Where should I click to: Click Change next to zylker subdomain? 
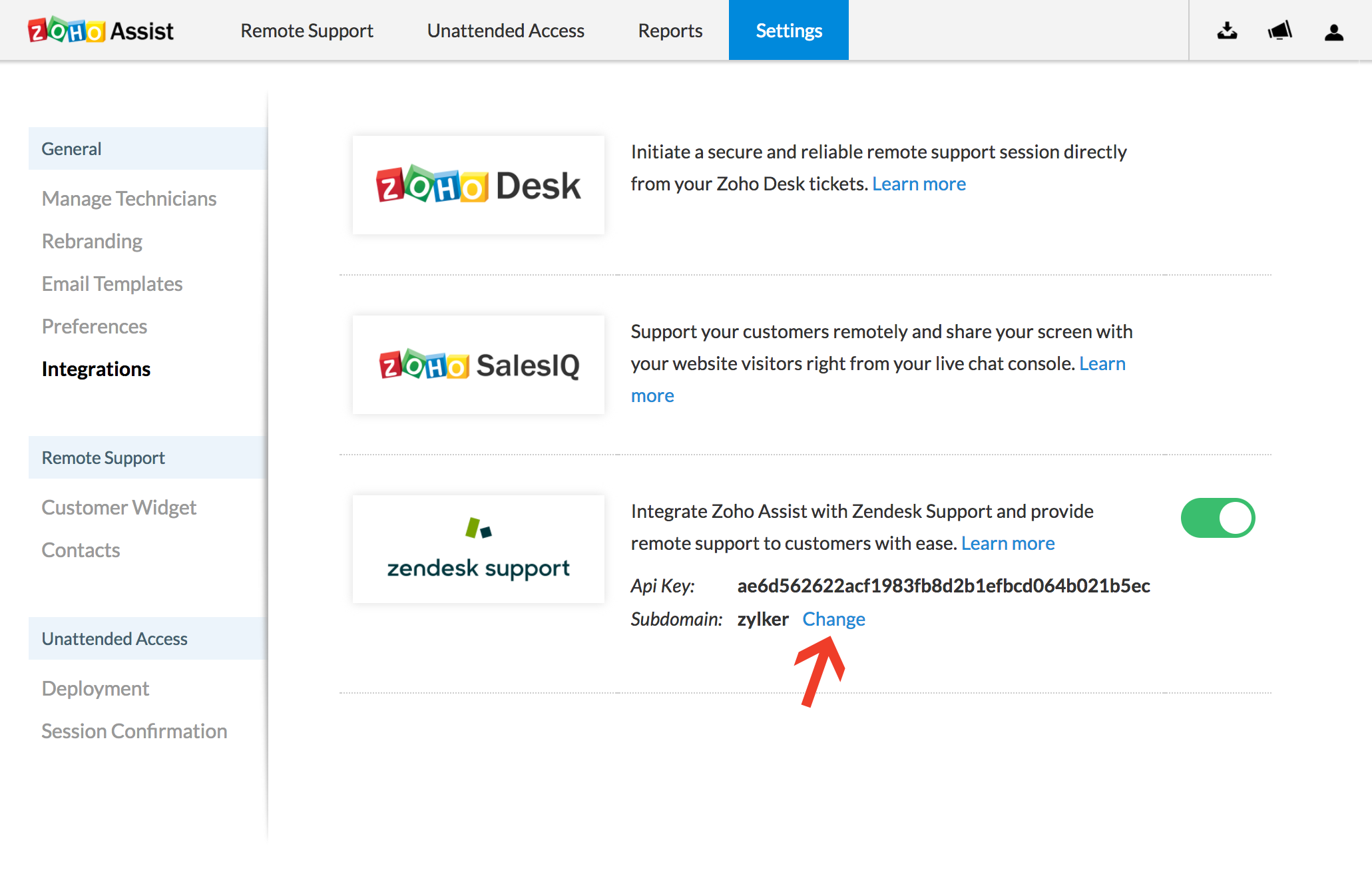coord(833,619)
